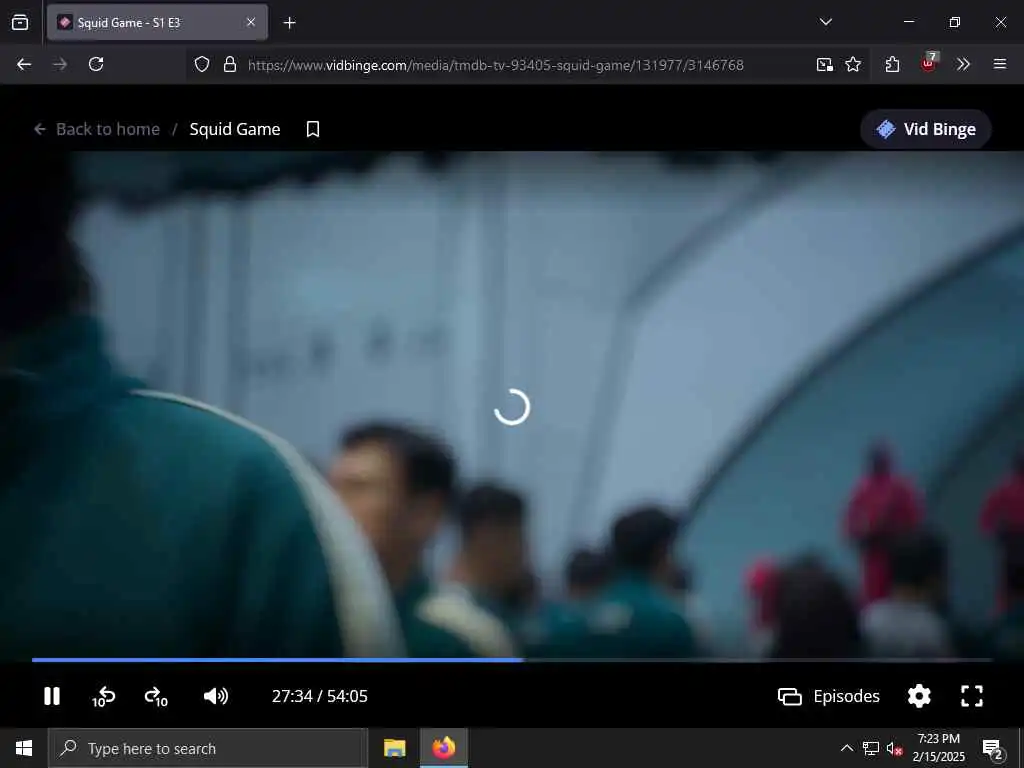1024x768 pixels.
Task: Bookmark this page with the star
Action: pyautogui.click(x=853, y=64)
